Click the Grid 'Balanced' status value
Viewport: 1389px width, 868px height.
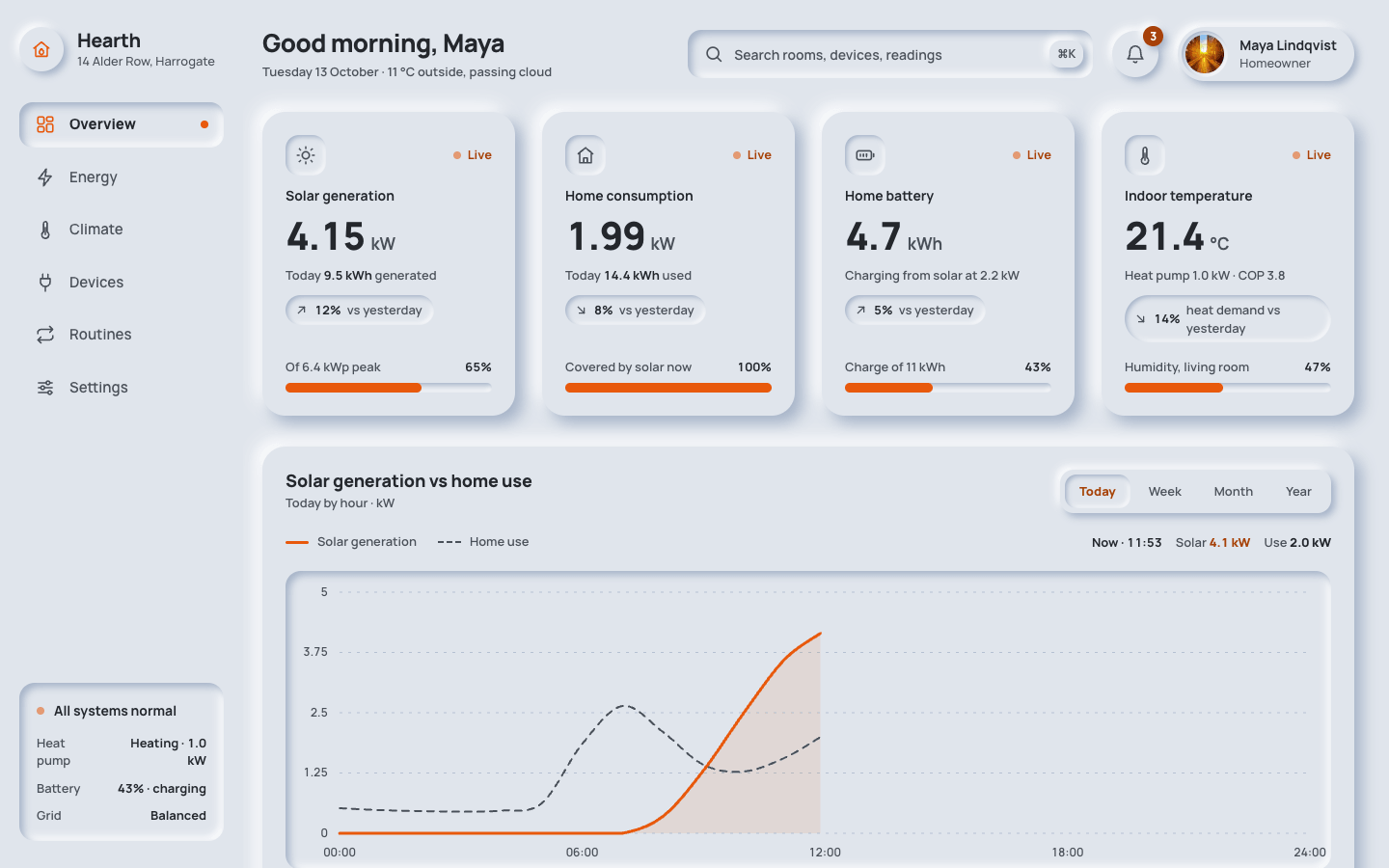(178, 816)
